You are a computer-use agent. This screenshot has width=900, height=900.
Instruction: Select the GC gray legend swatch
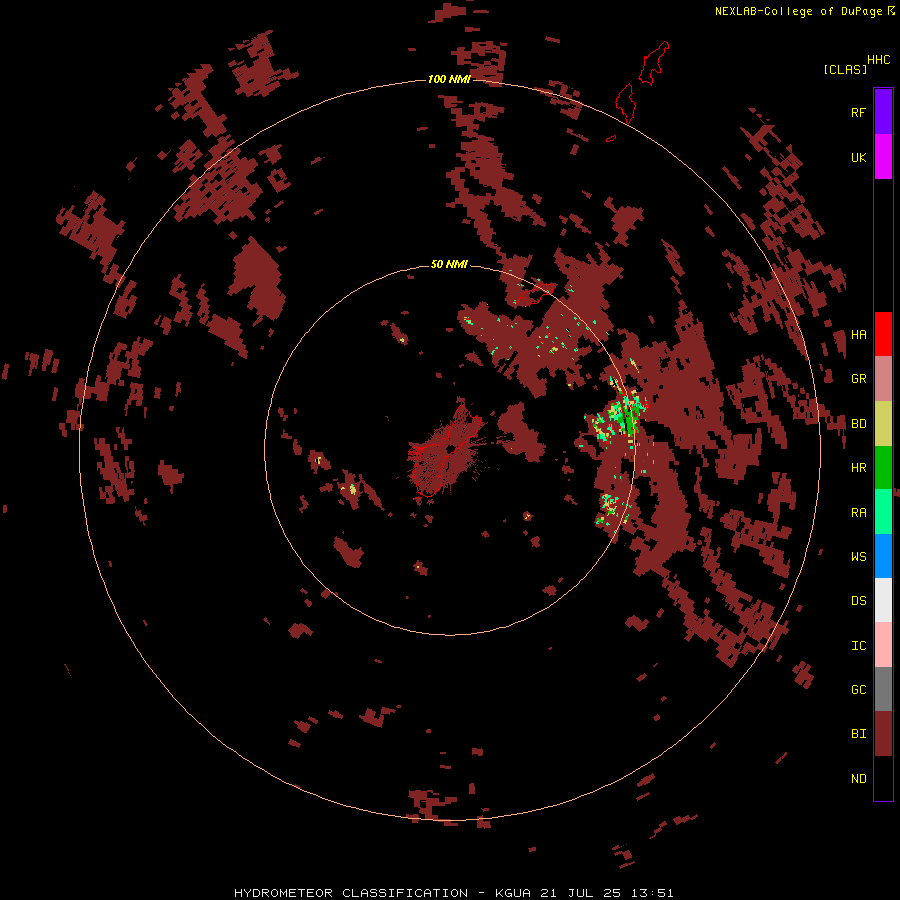pos(883,689)
